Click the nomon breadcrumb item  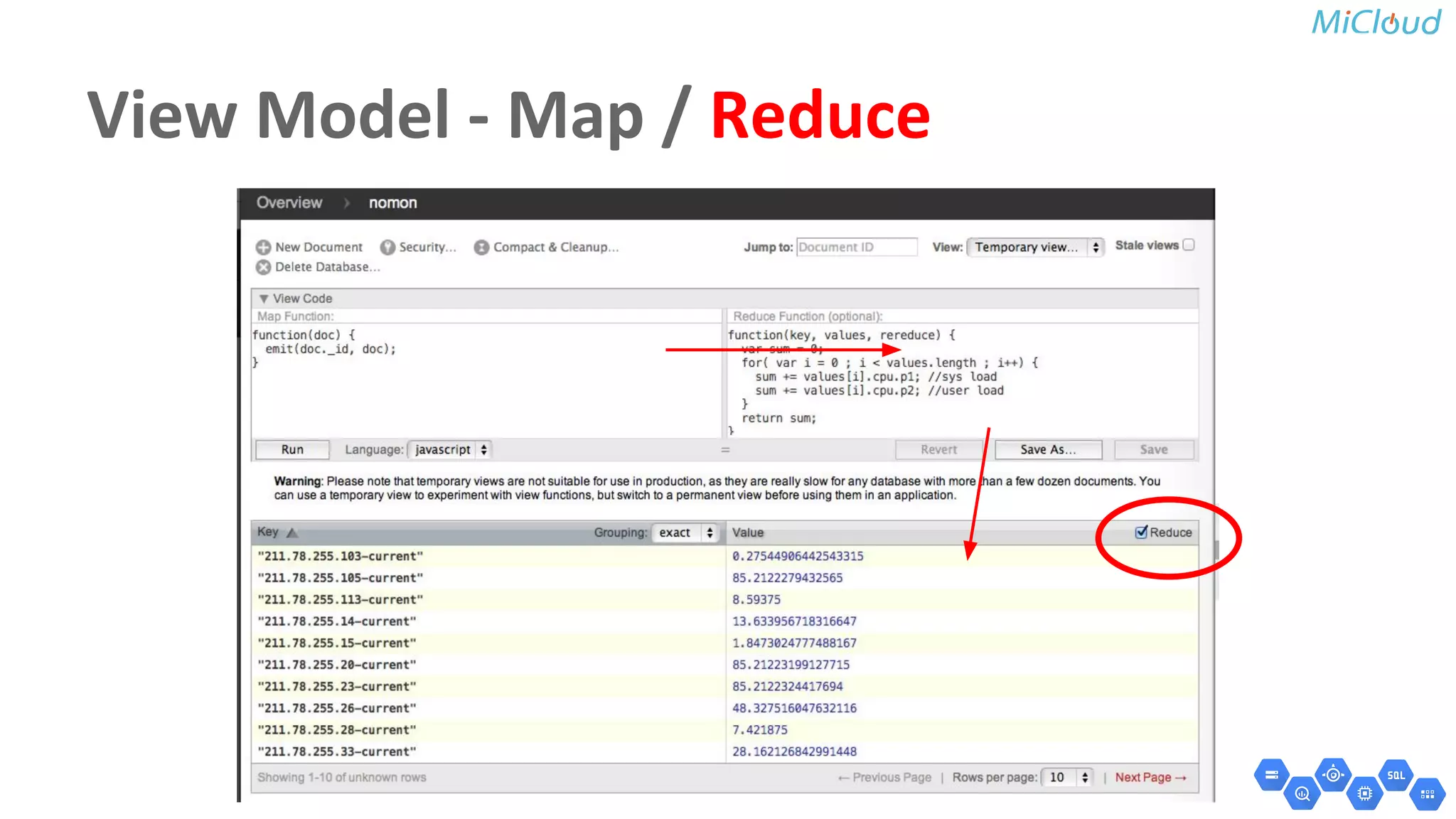click(x=392, y=203)
